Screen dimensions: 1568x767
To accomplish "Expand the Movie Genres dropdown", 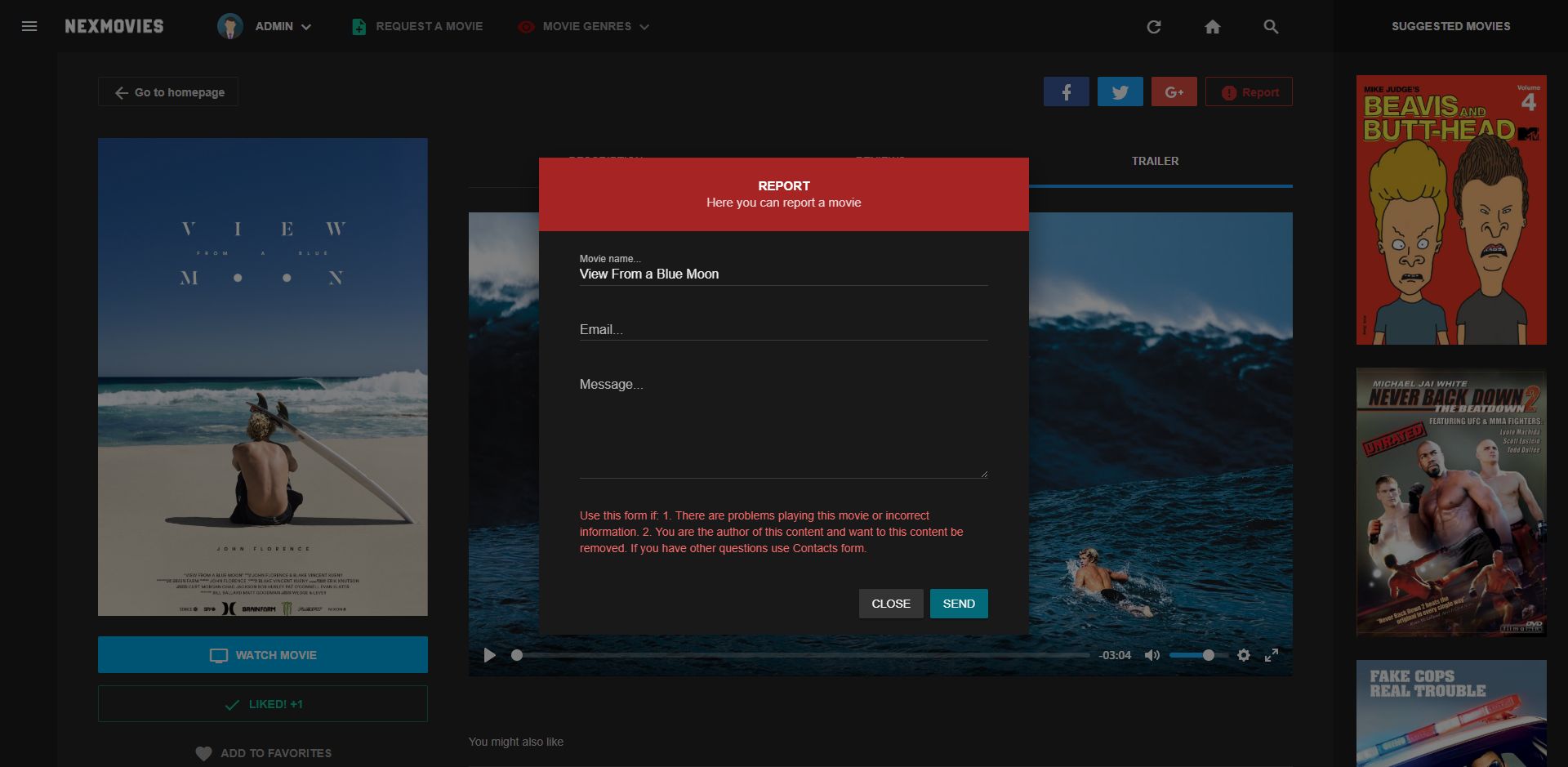I will click(584, 26).
